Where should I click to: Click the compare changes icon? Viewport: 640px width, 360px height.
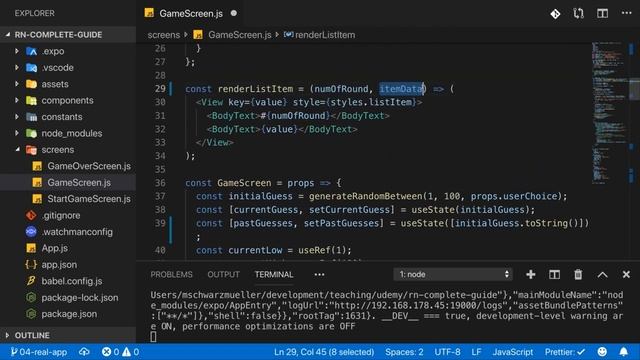point(578,14)
